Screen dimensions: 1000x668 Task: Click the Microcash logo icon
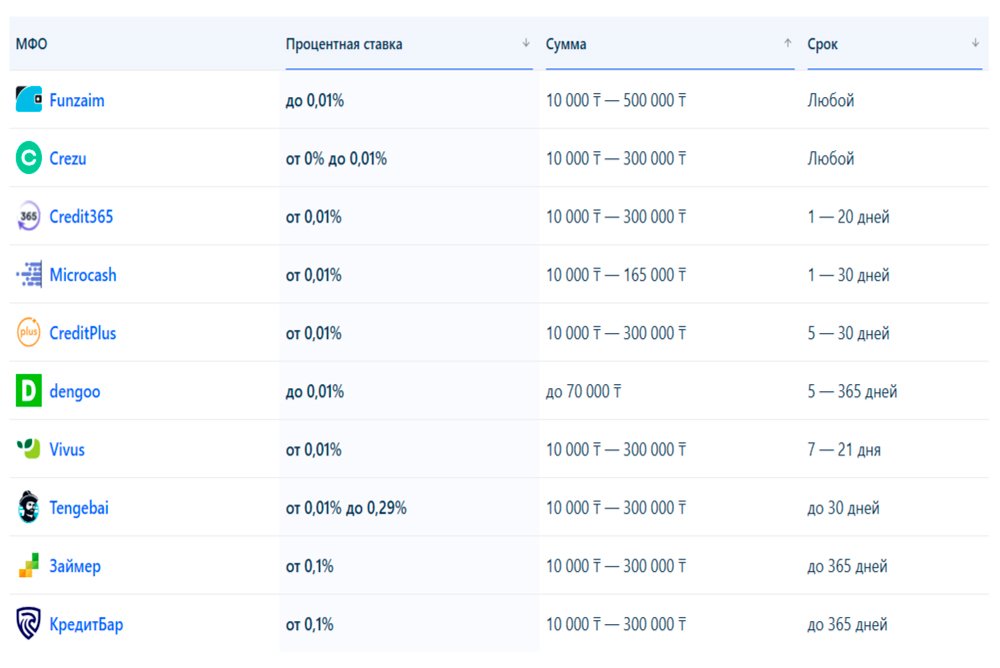29,274
